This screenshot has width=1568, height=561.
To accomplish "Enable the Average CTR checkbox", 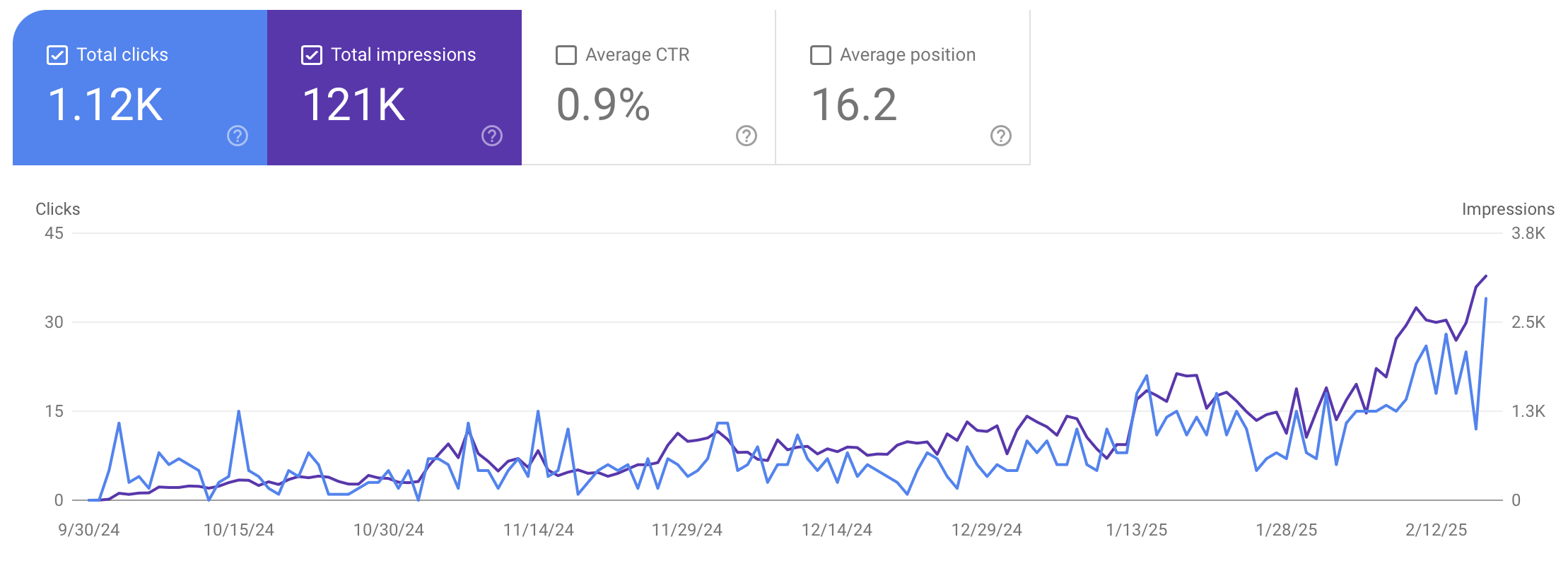I will click(566, 55).
